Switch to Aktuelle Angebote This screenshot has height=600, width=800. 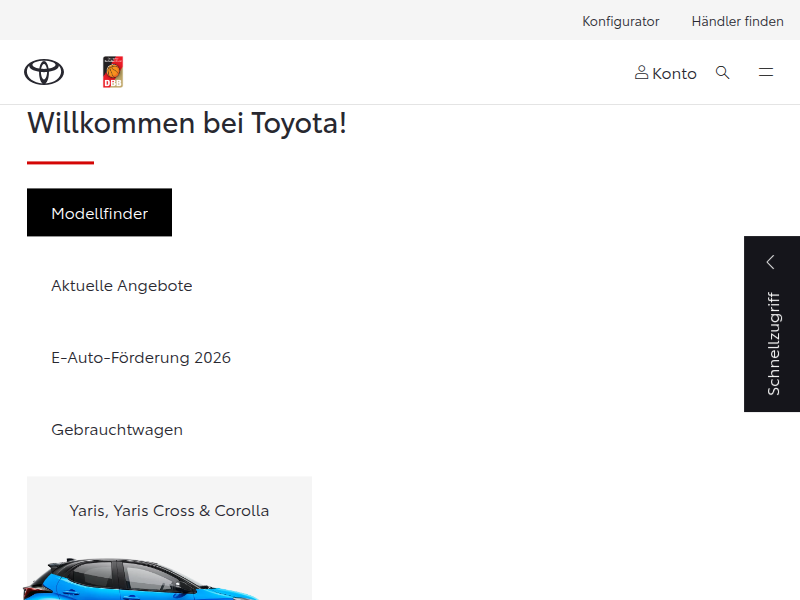point(122,286)
